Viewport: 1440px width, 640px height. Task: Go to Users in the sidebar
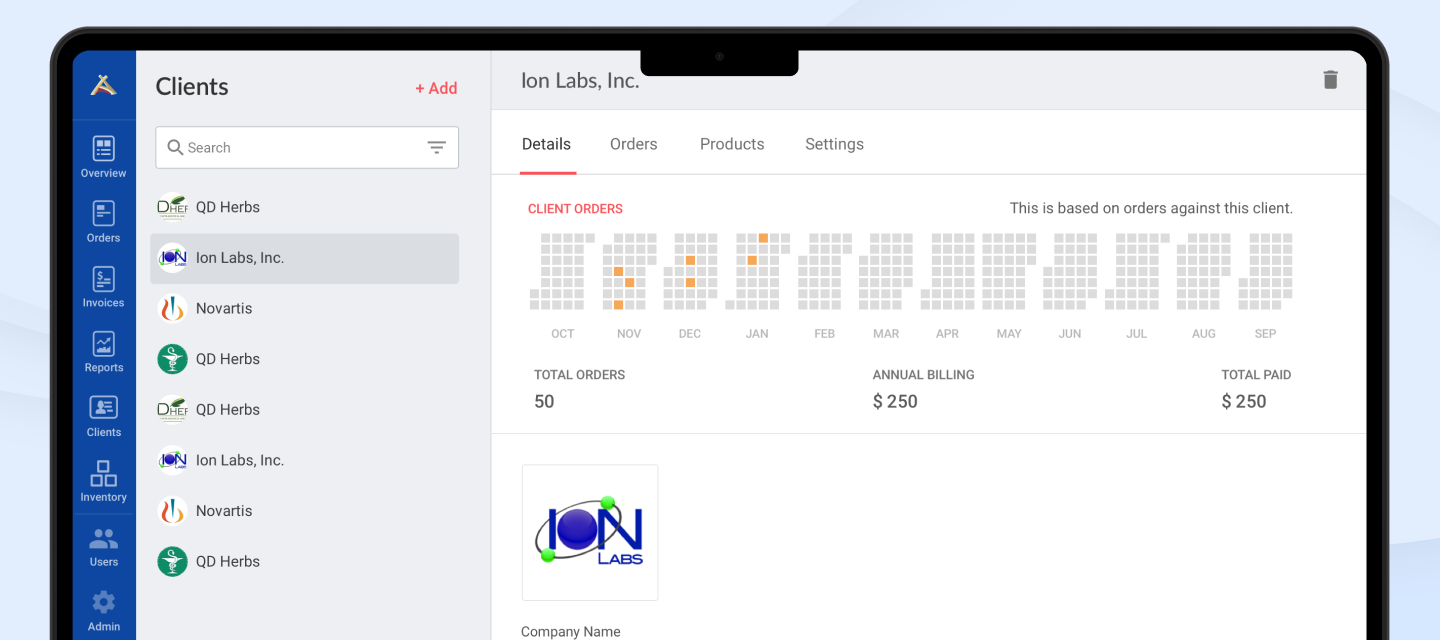104,547
